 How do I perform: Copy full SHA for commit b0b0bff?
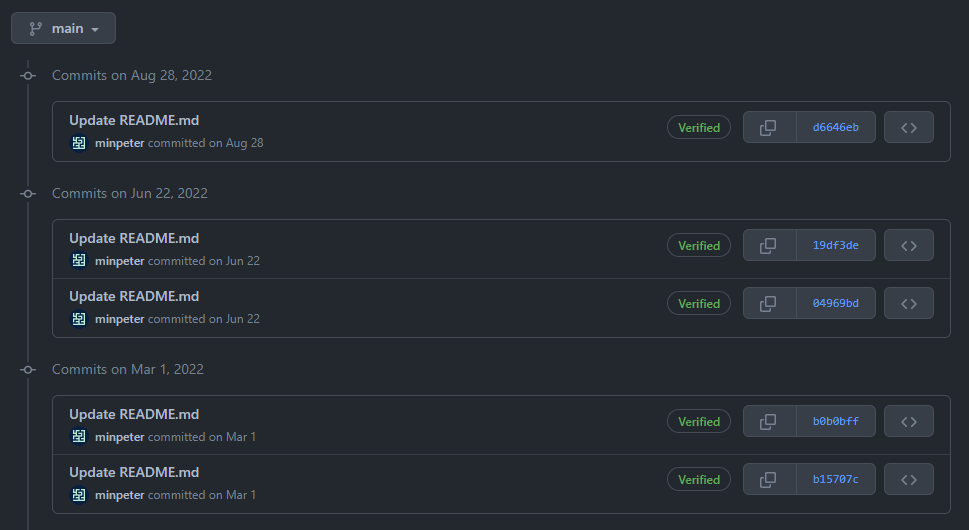tap(769, 422)
